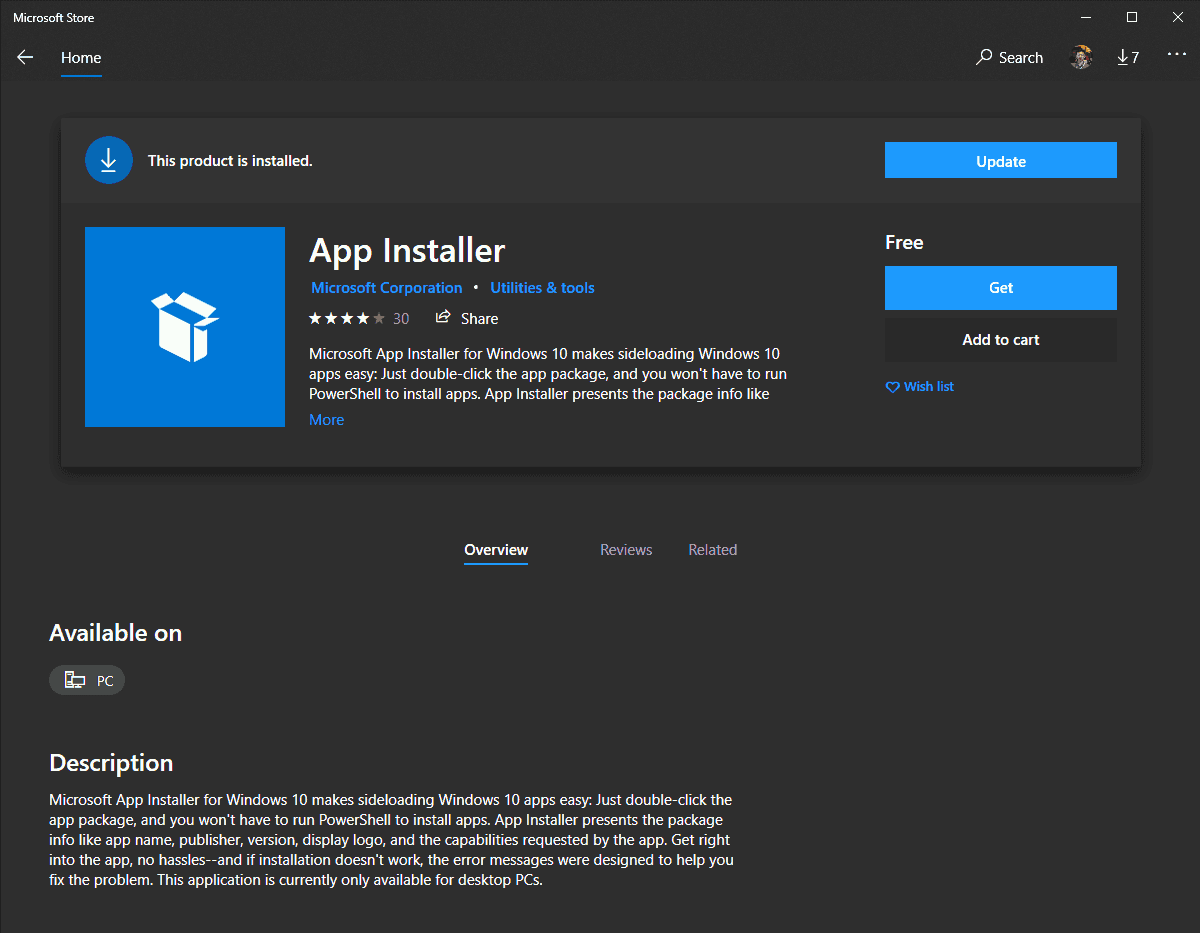The height and width of the screenshot is (933, 1200).
Task: Click the star rating with 30 reviews
Action: click(x=358, y=319)
